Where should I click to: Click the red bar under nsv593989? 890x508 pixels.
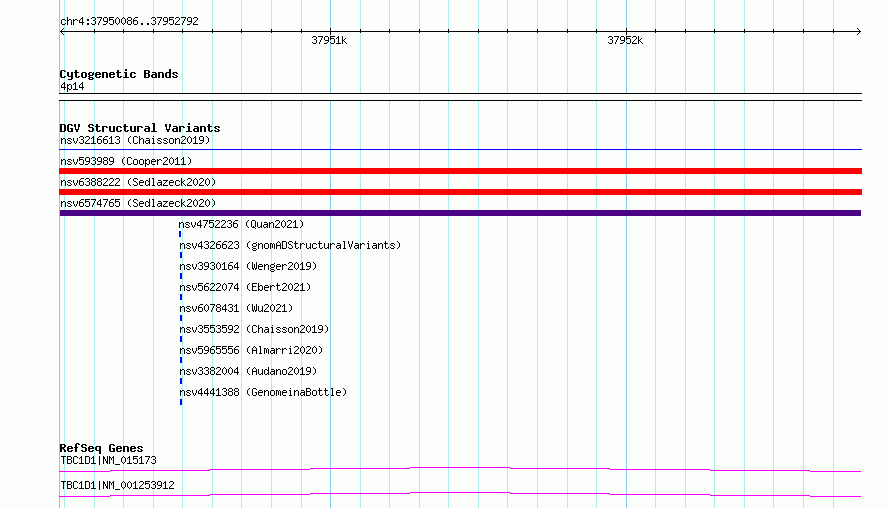(x=460, y=171)
